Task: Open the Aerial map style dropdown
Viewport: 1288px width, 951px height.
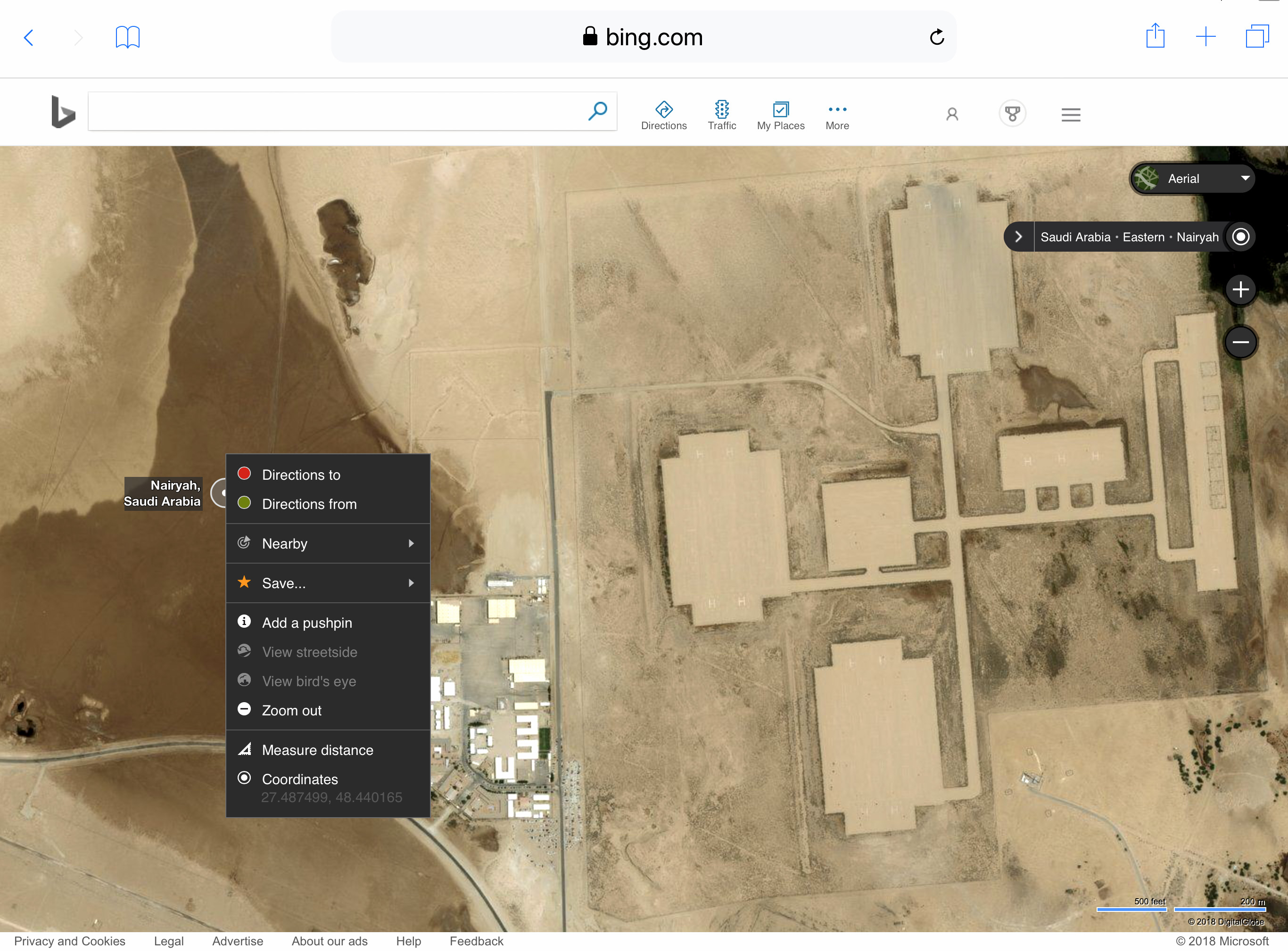Action: pos(1192,179)
